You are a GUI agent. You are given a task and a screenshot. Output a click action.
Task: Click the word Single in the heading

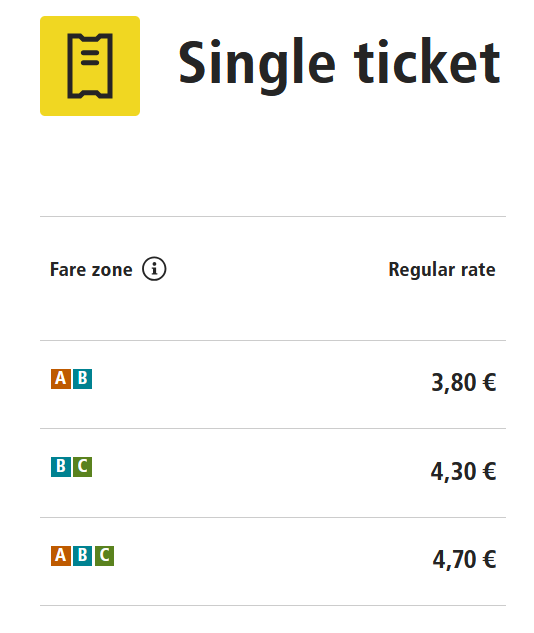257,66
